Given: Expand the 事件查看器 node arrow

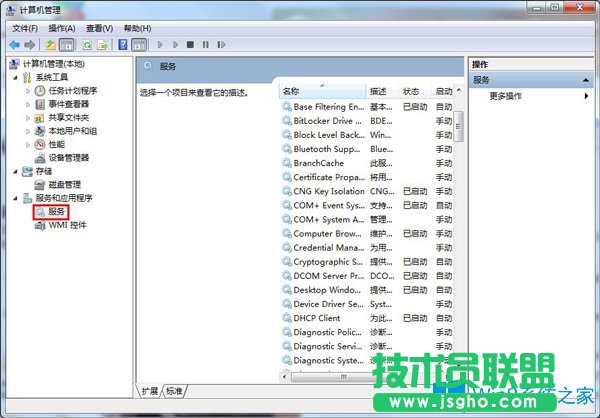Looking at the screenshot, I should [28, 104].
